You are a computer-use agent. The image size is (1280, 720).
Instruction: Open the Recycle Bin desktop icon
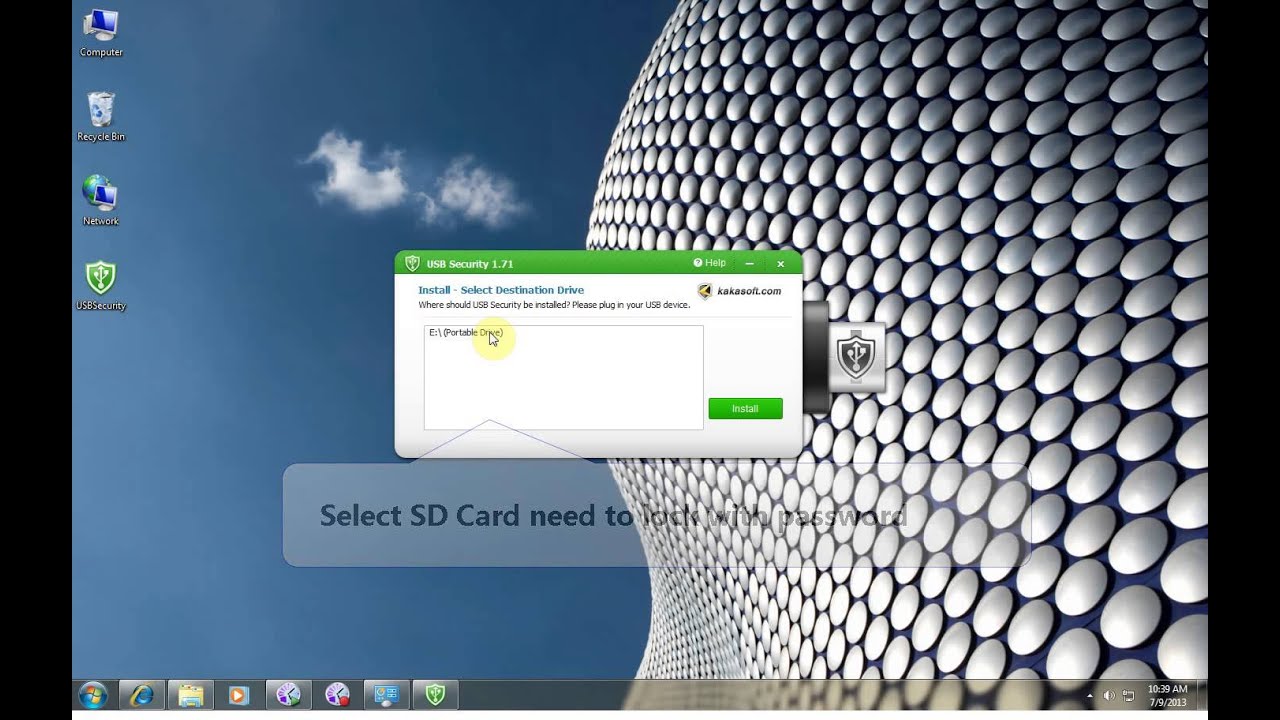[x=101, y=117]
